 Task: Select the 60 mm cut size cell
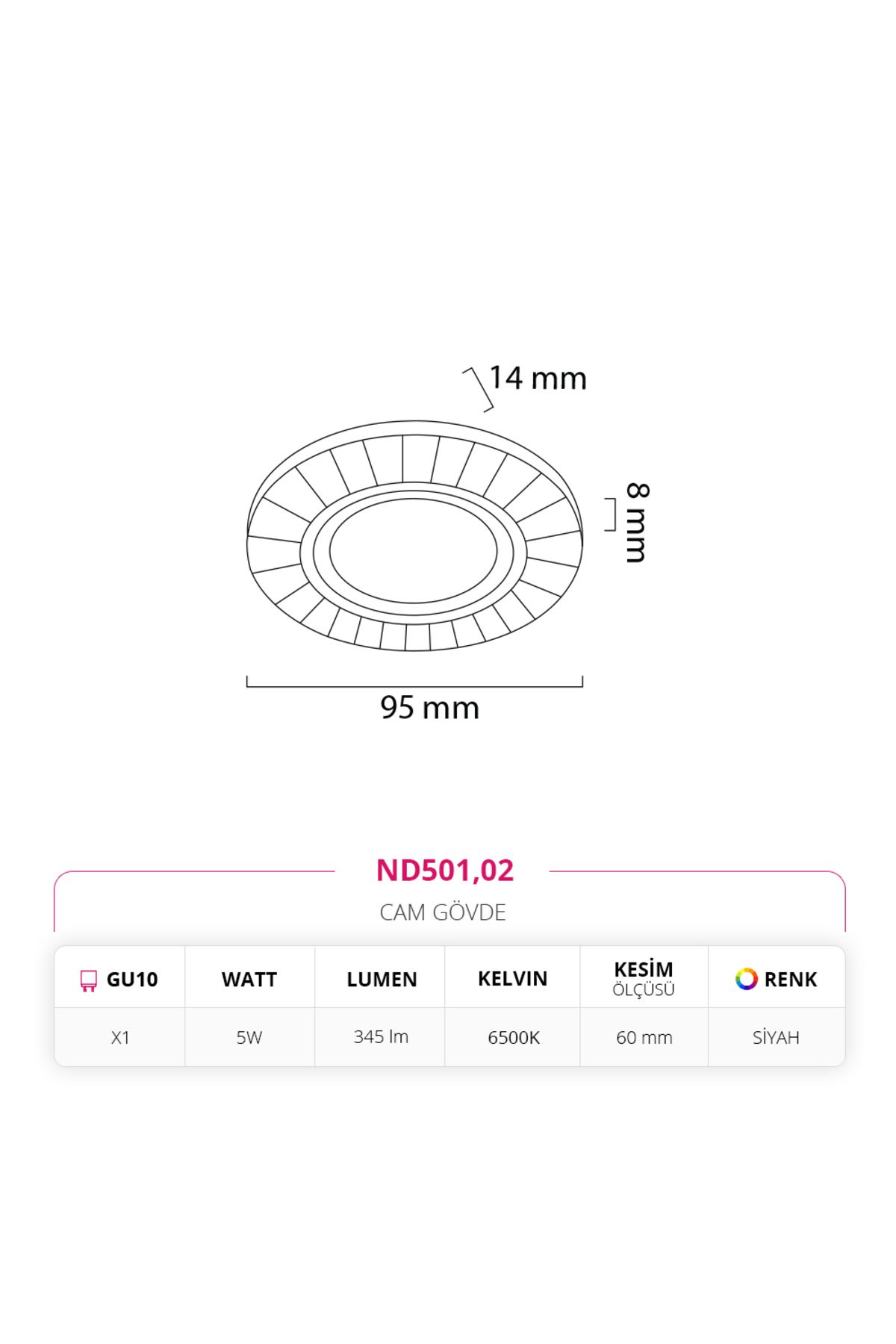tap(644, 1038)
